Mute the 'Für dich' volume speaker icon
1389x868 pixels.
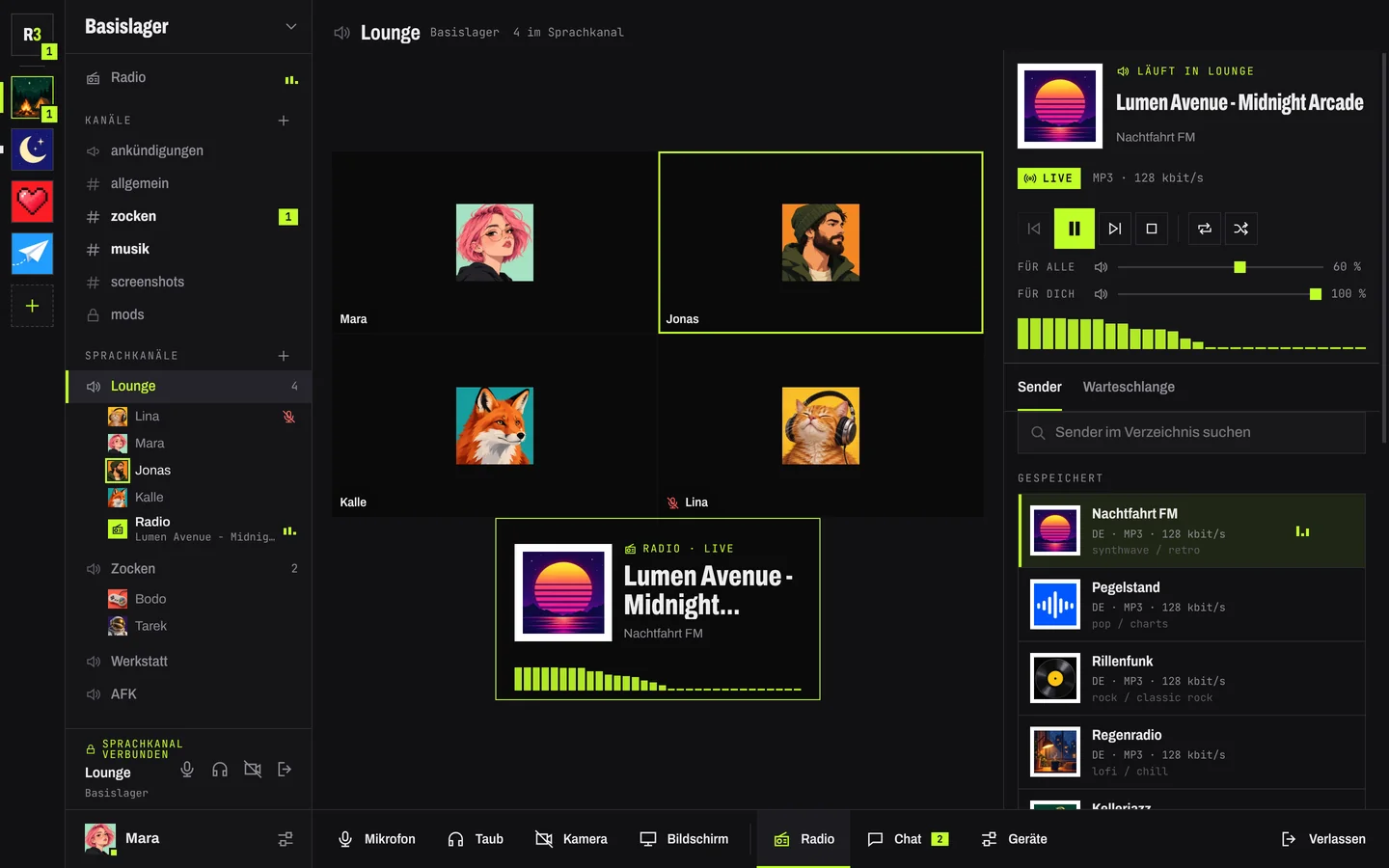tap(1101, 294)
